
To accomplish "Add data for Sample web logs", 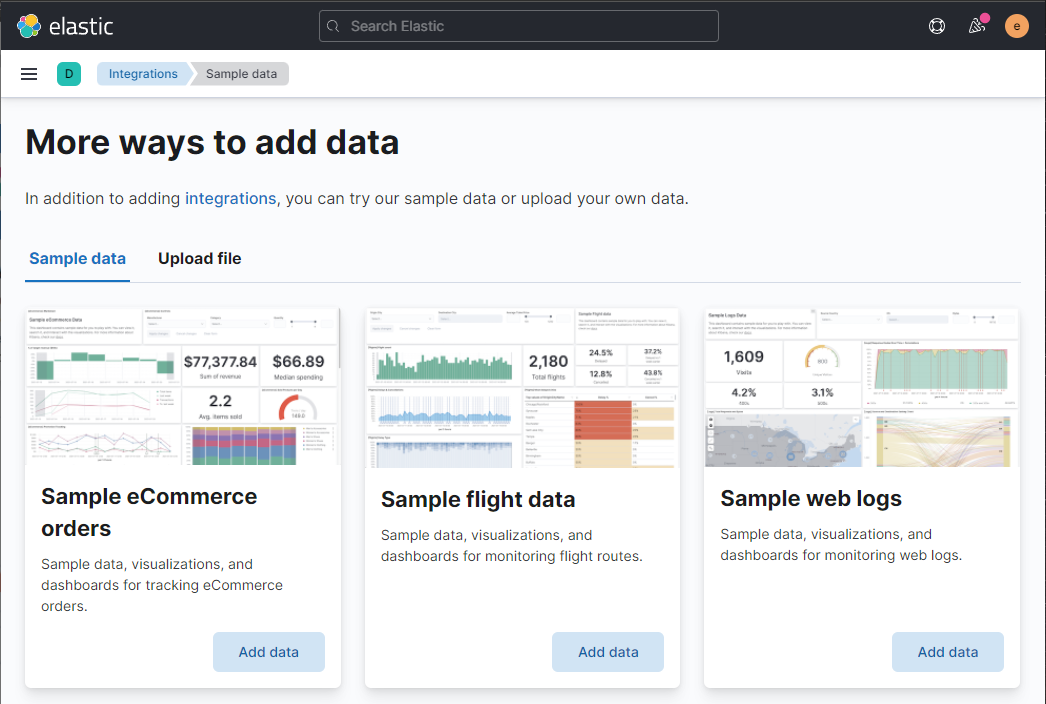I will 947,651.
